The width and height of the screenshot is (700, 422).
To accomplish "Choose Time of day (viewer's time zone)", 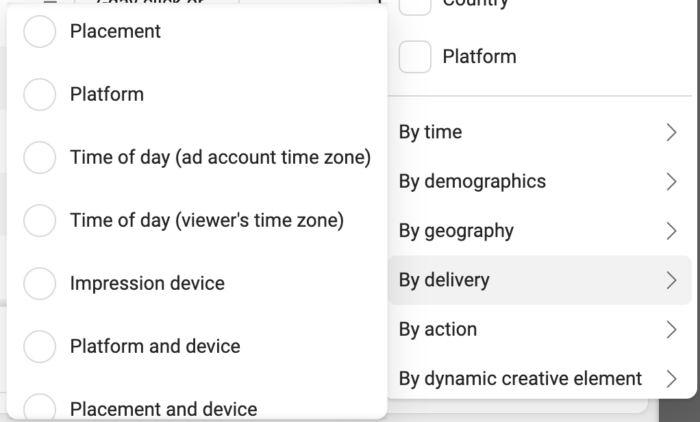I will pos(40,220).
